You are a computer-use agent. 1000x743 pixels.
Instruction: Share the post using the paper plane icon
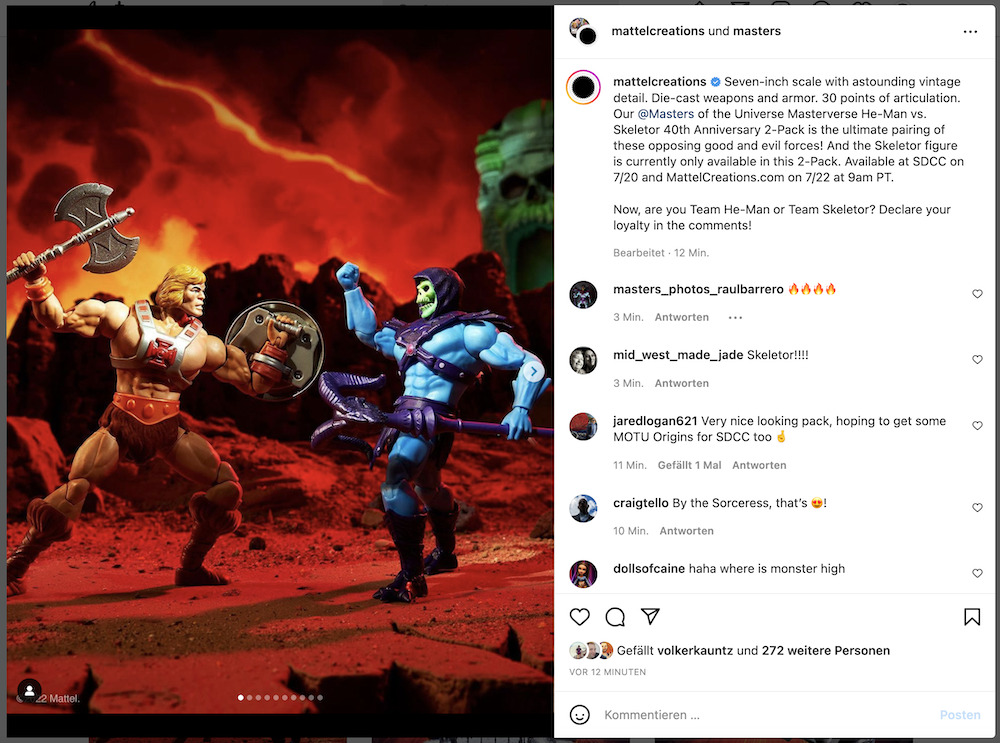(650, 616)
